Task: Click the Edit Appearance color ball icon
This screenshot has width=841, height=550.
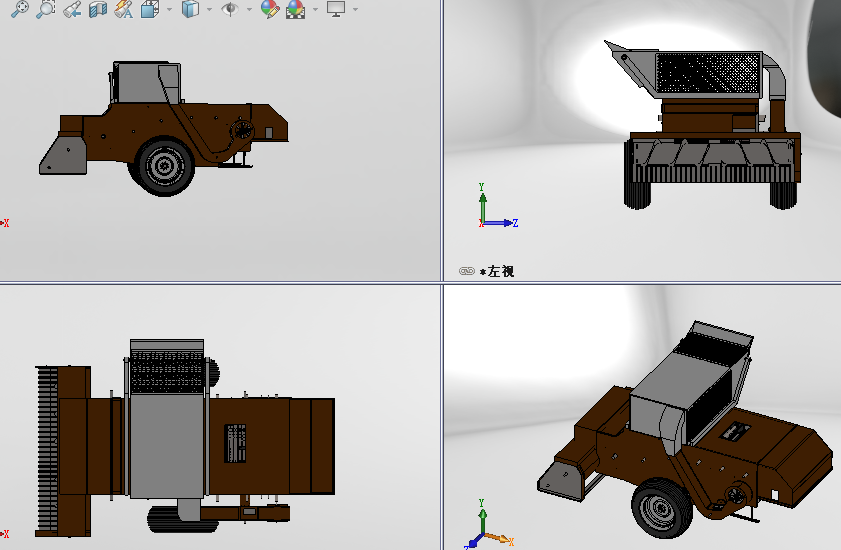Action: coord(270,9)
